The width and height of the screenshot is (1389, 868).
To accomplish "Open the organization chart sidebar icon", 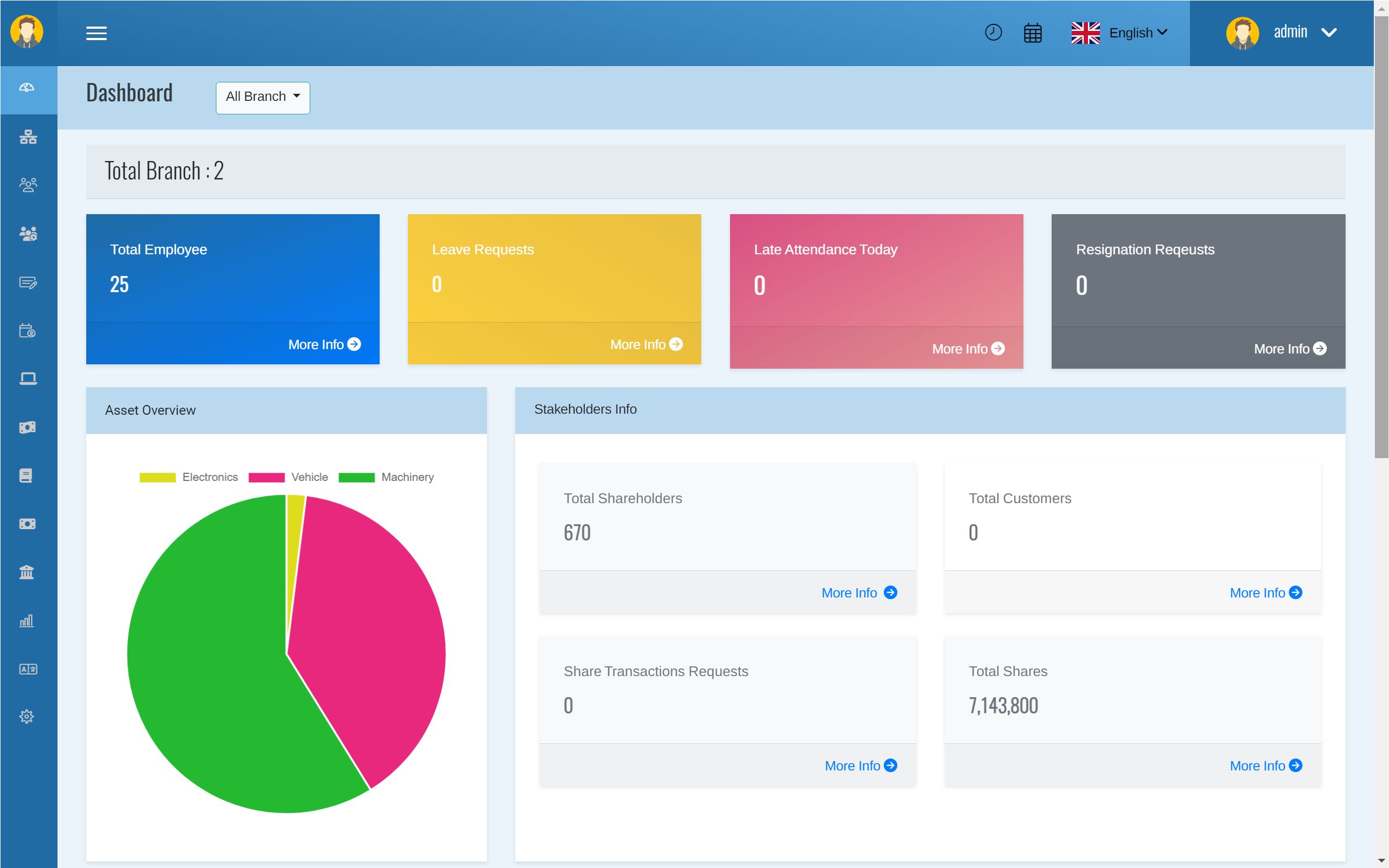I will point(28,137).
